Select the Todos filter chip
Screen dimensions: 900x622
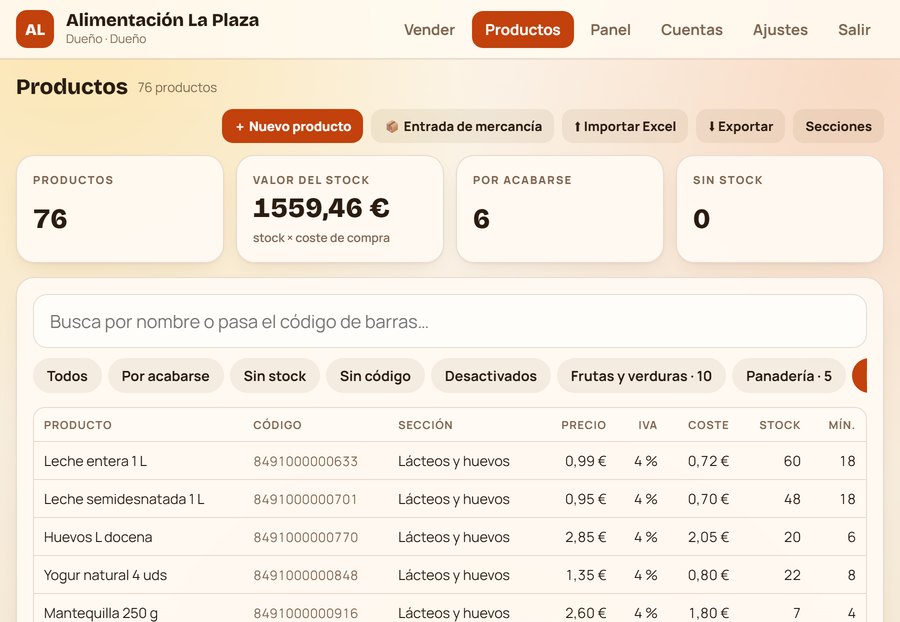tap(67, 376)
